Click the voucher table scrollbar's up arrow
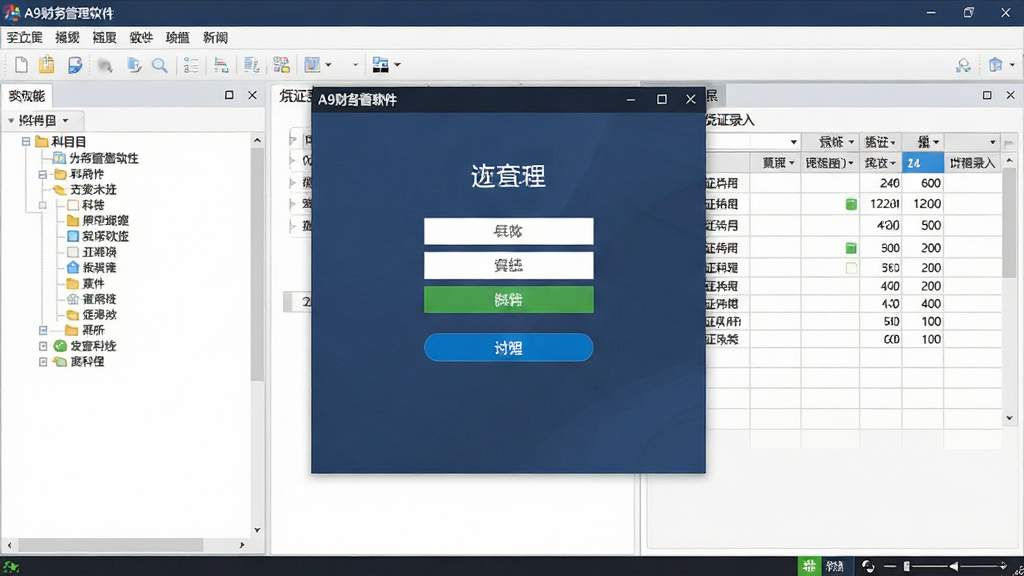This screenshot has height=576, width=1024. pos(1010,160)
